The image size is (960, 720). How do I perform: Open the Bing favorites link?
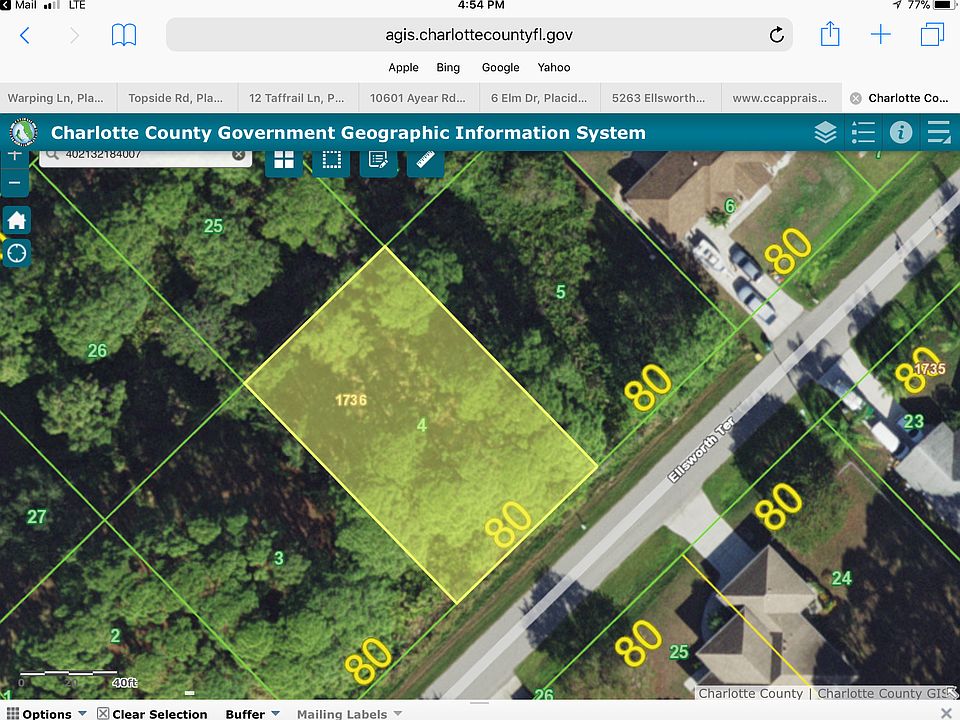pos(448,67)
